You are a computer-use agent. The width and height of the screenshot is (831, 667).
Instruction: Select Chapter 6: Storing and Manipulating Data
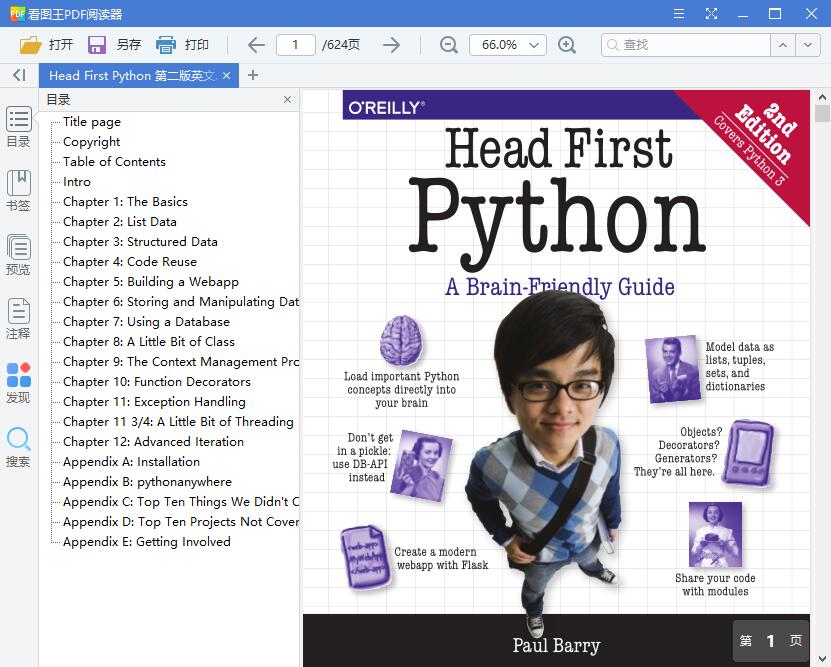tap(181, 302)
